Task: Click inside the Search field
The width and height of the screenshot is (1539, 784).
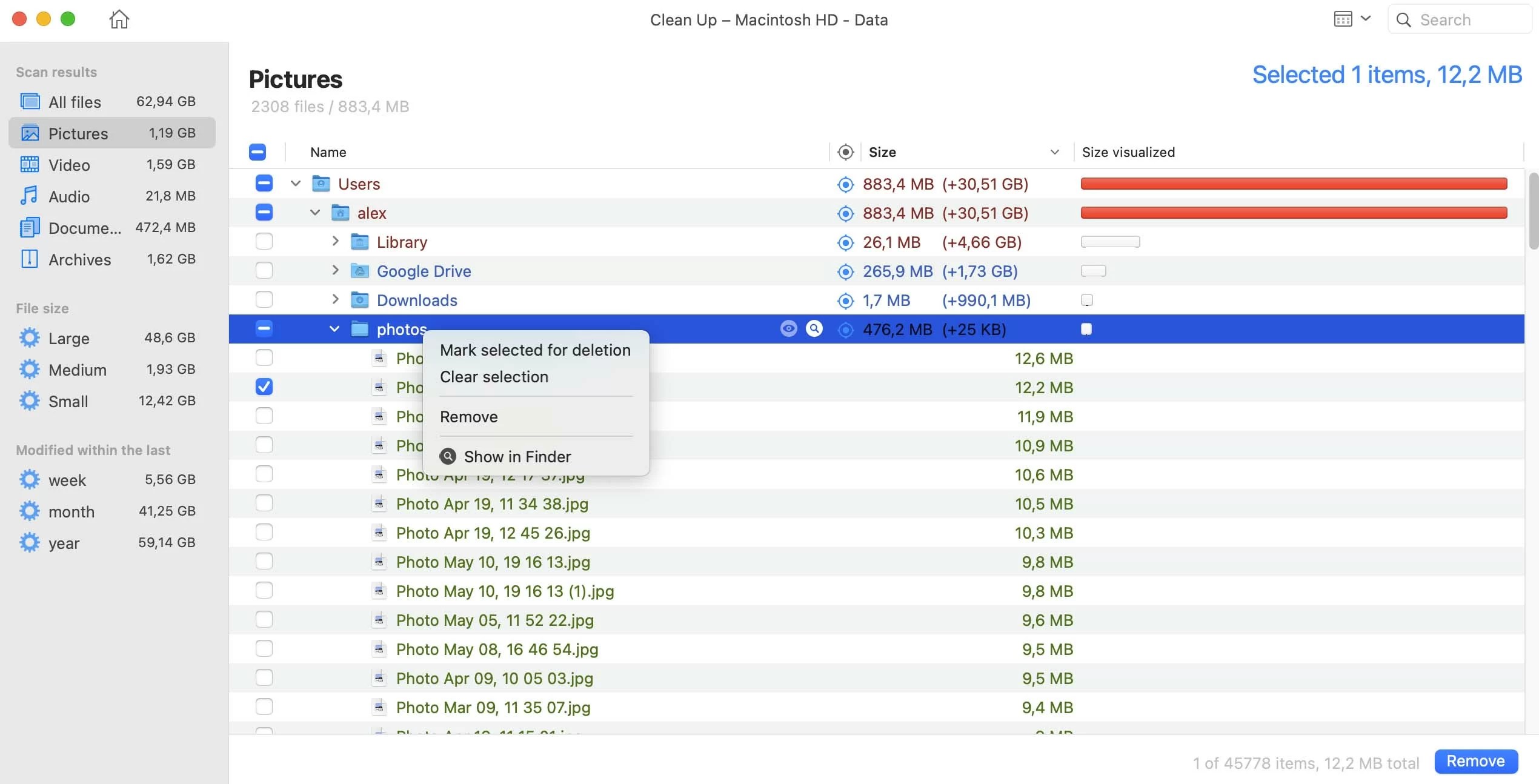Action: (1466, 19)
